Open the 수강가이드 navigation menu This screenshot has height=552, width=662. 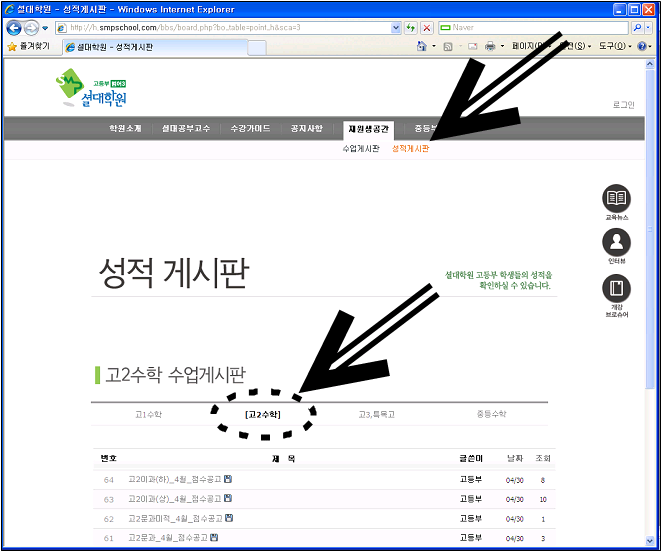pos(250,128)
